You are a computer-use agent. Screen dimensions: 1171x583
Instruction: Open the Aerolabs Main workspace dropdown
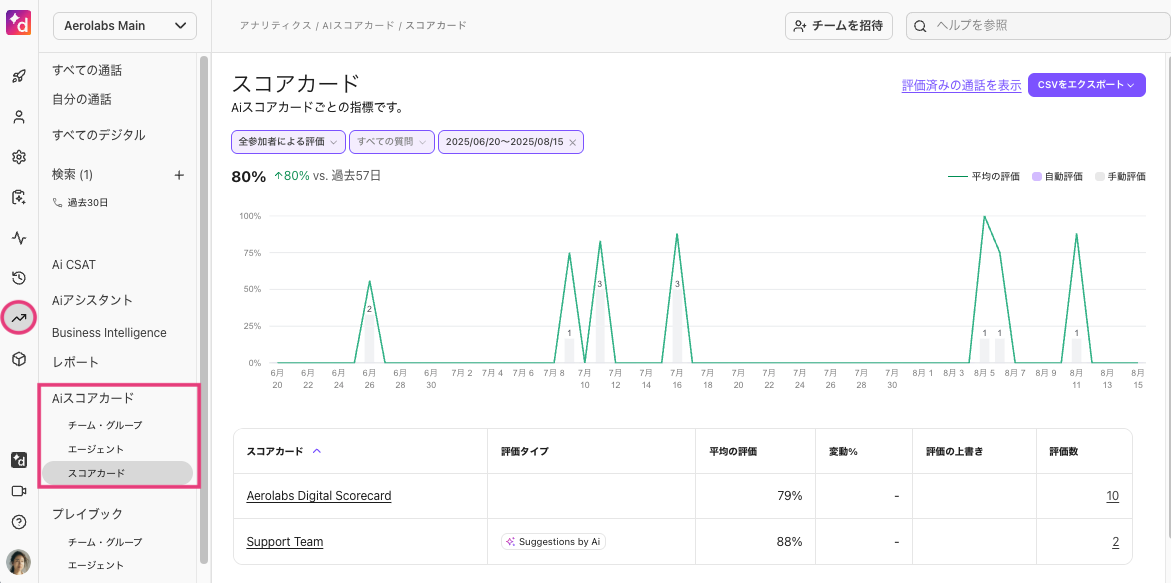point(125,26)
